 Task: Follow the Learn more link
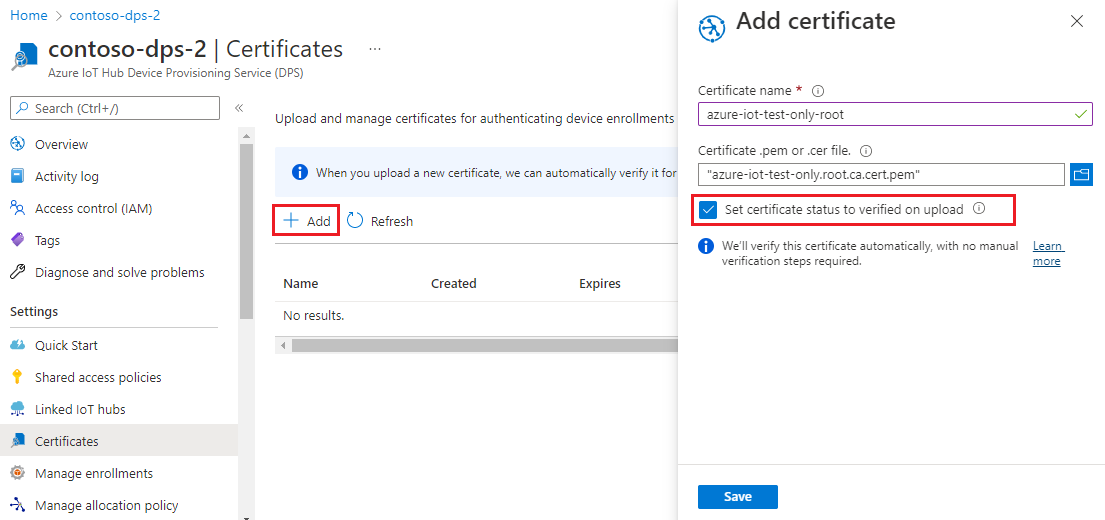1048,254
